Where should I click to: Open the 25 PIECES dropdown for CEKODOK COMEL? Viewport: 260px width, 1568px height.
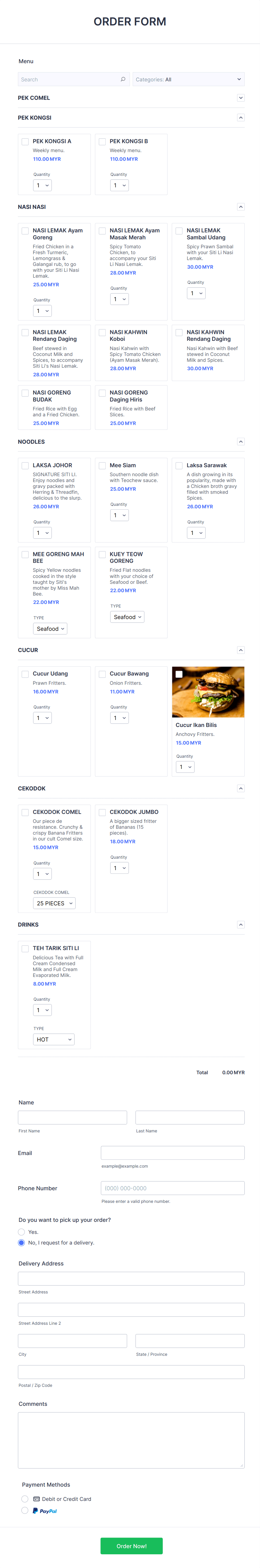pos(54,903)
